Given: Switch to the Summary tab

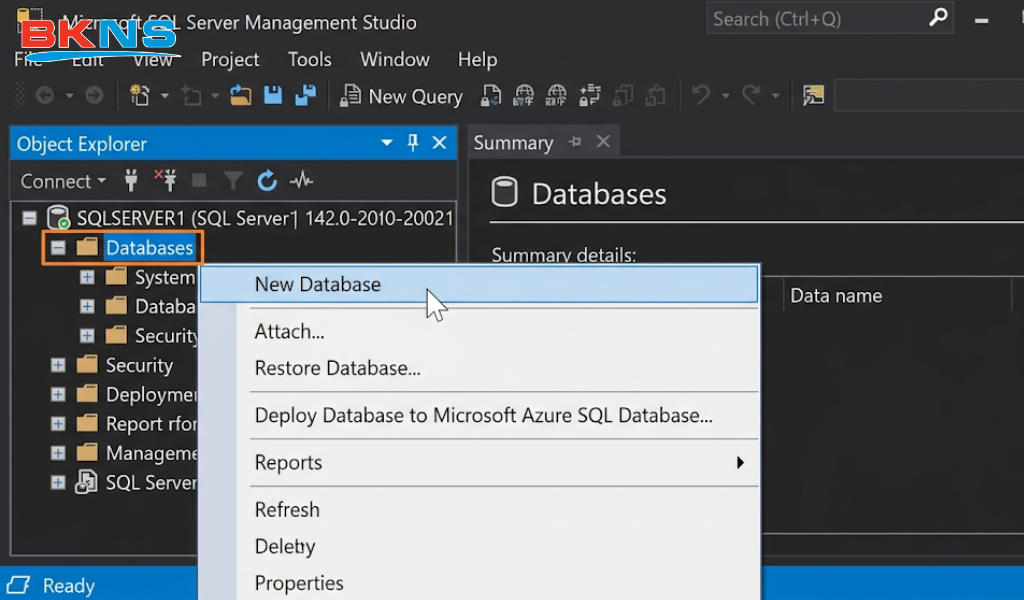Looking at the screenshot, I should click(513, 142).
